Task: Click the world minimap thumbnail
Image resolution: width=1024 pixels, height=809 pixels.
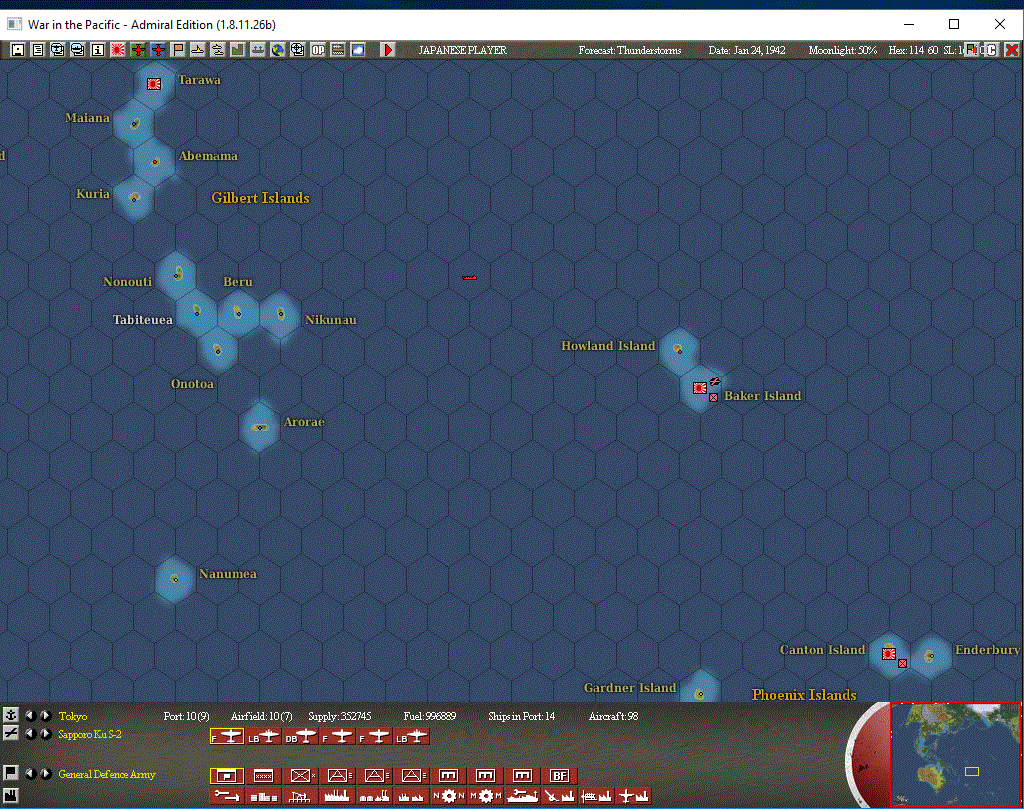Action: pos(955,754)
